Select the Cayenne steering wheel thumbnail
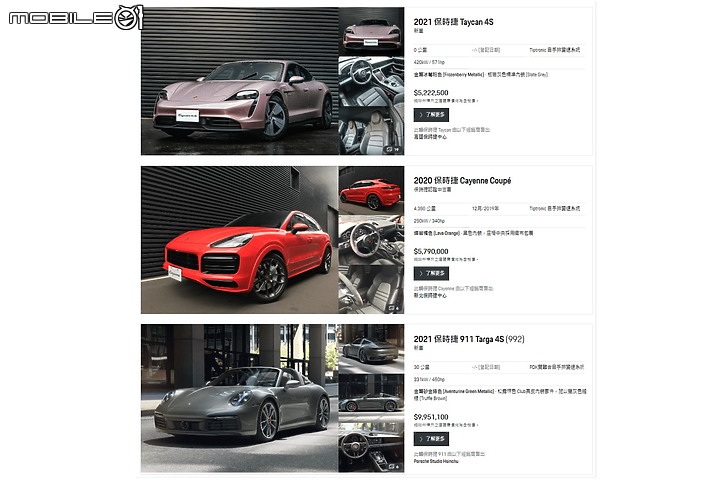The width and height of the screenshot is (720, 480). (371, 240)
